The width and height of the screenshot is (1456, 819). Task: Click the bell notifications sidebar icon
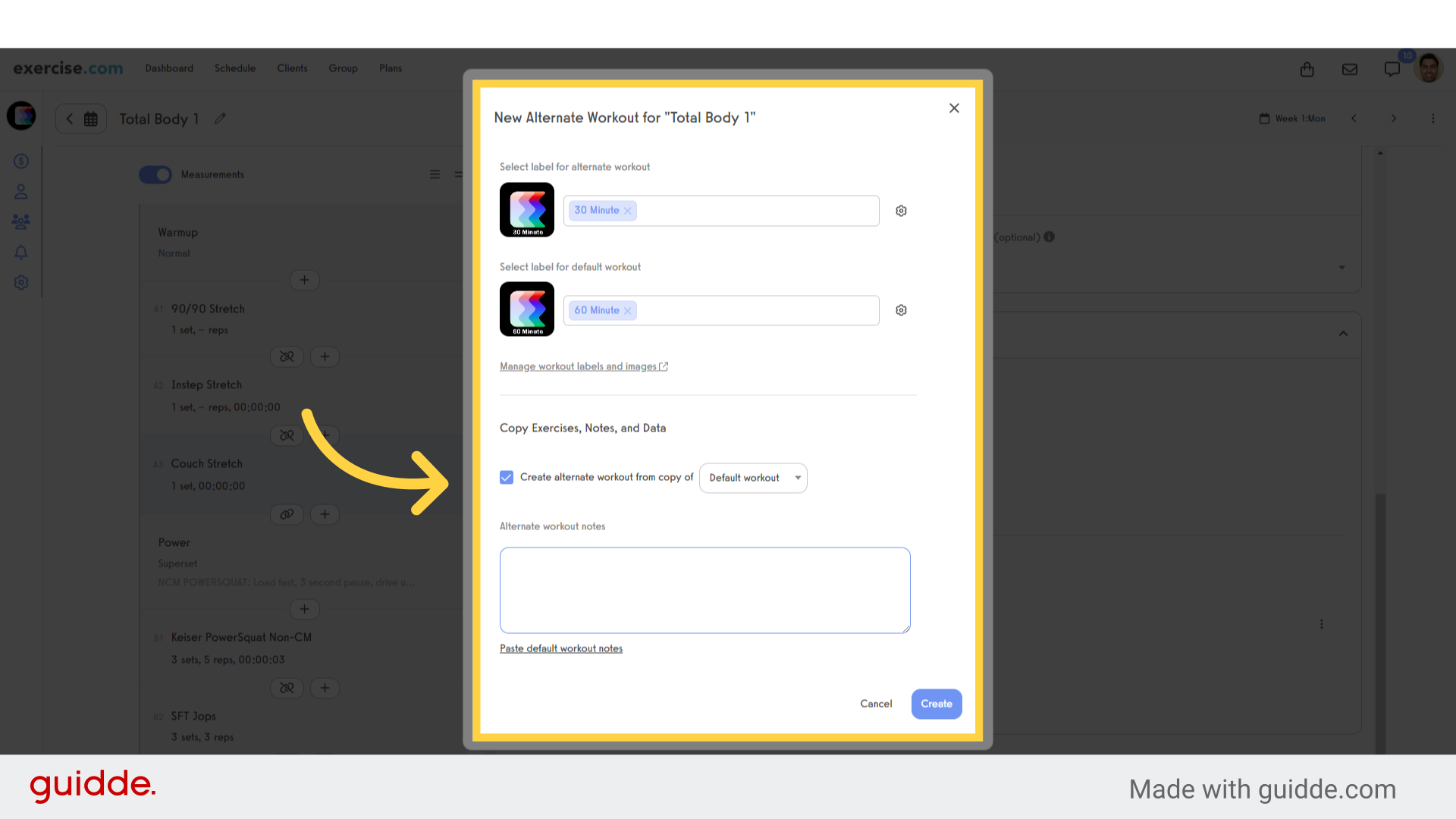click(x=21, y=253)
